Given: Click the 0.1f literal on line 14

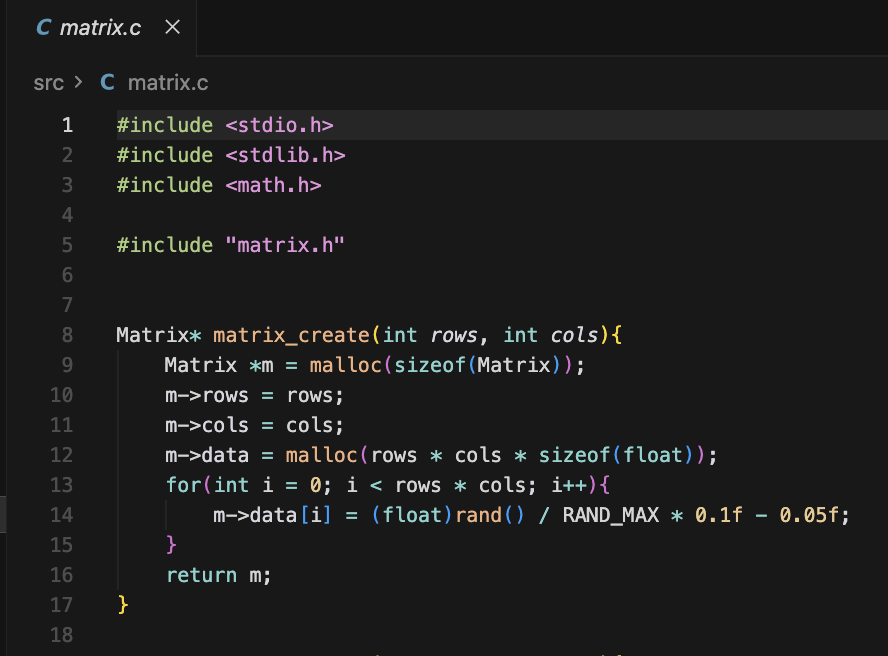Looking at the screenshot, I should [719, 516].
